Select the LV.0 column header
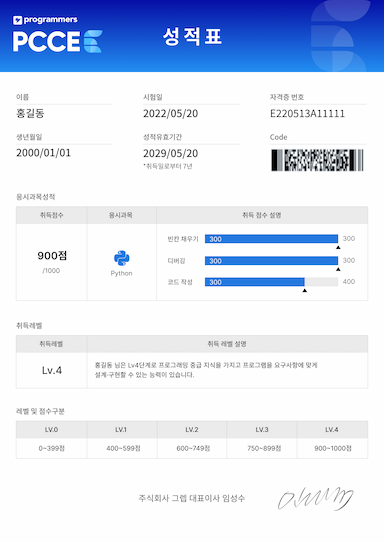 [51, 430]
